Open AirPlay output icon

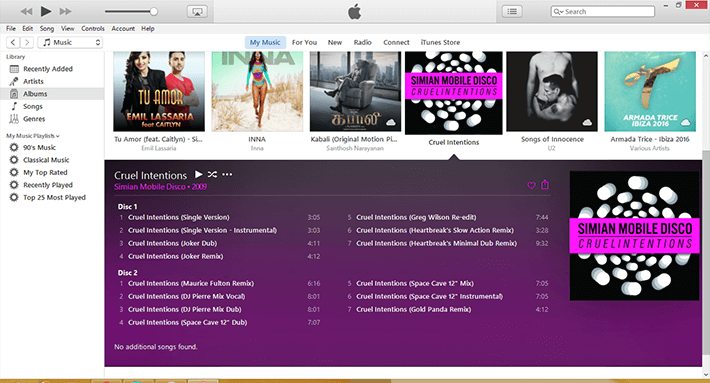[197, 12]
